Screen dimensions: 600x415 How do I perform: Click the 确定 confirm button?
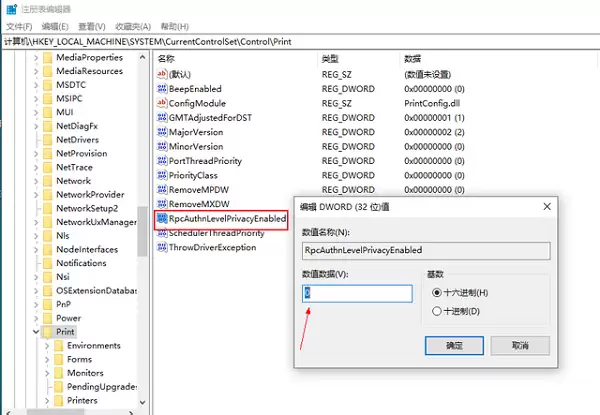tap(454, 345)
